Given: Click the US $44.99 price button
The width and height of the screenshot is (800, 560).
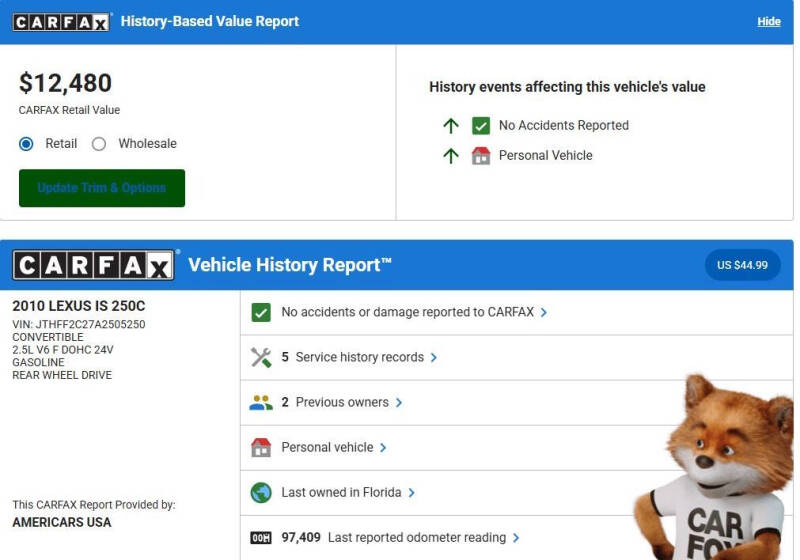Looking at the screenshot, I should click(x=742, y=265).
